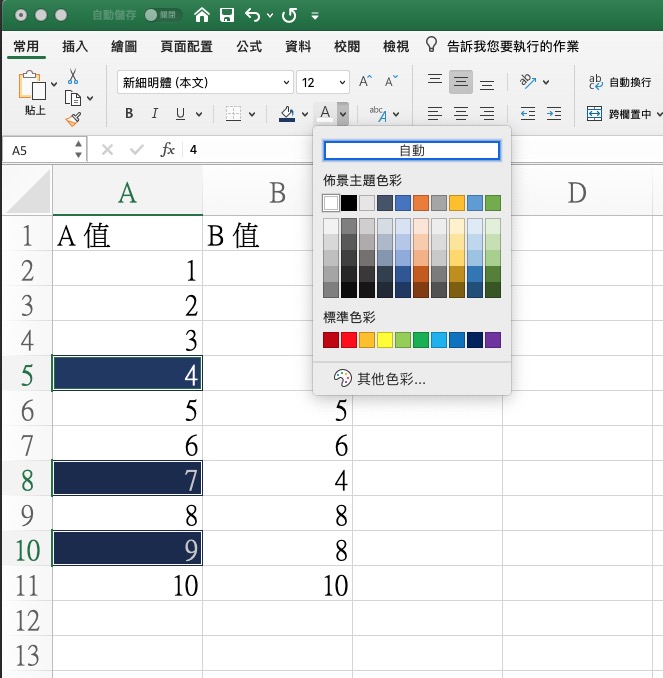Open the font name dropdown 新細明體
Viewport: 663px width, 678px height.
[x=205, y=83]
